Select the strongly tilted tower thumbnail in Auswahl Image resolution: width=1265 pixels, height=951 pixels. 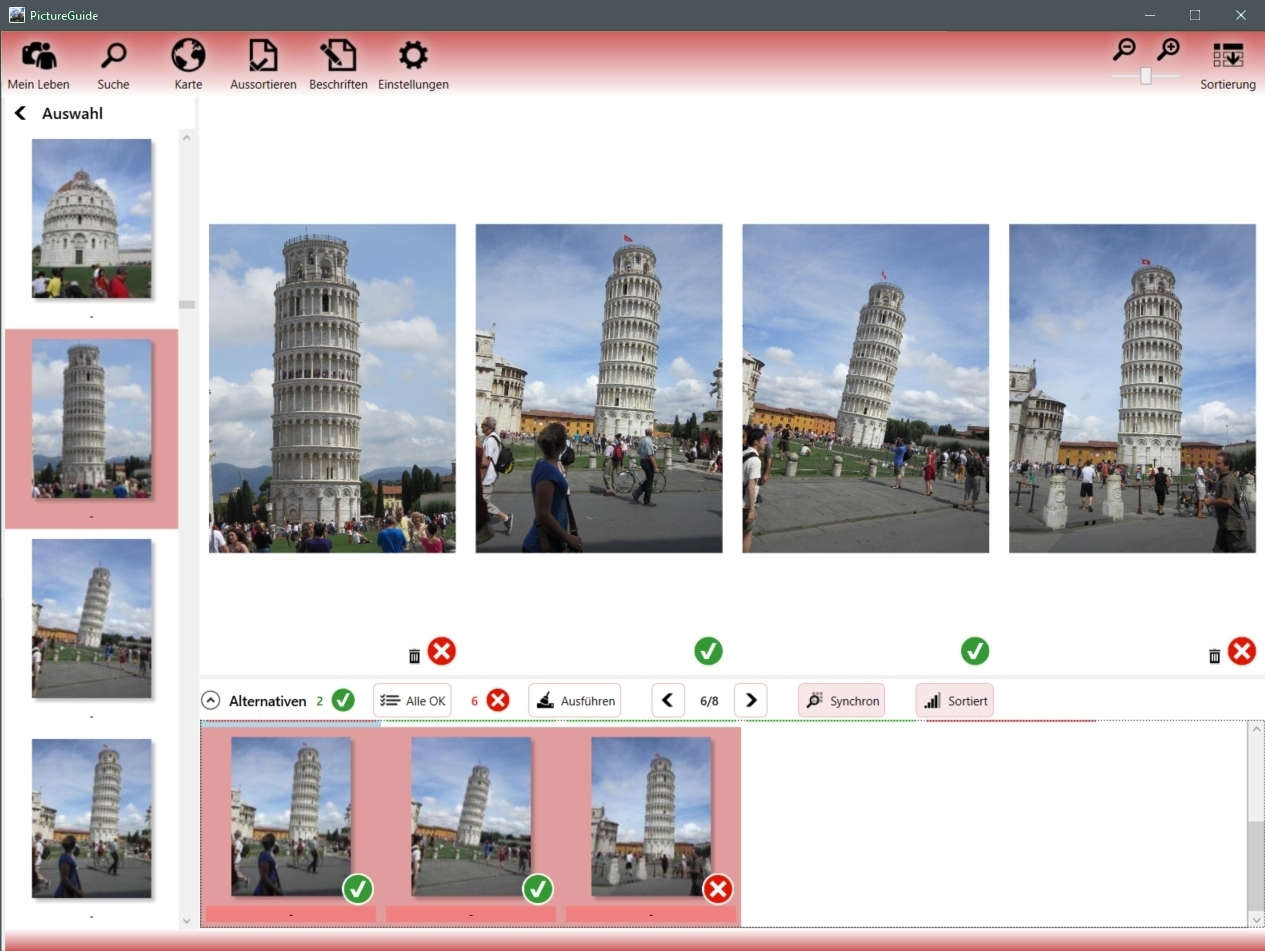[x=91, y=618]
